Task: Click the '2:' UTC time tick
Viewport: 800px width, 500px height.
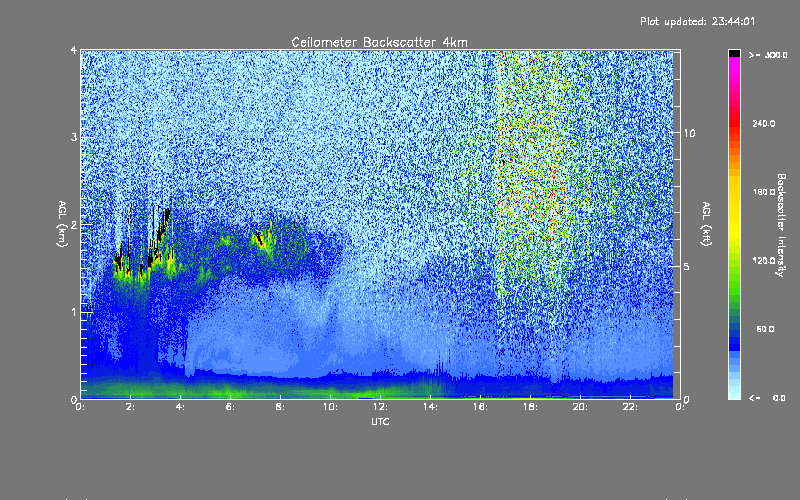Action: click(130, 407)
